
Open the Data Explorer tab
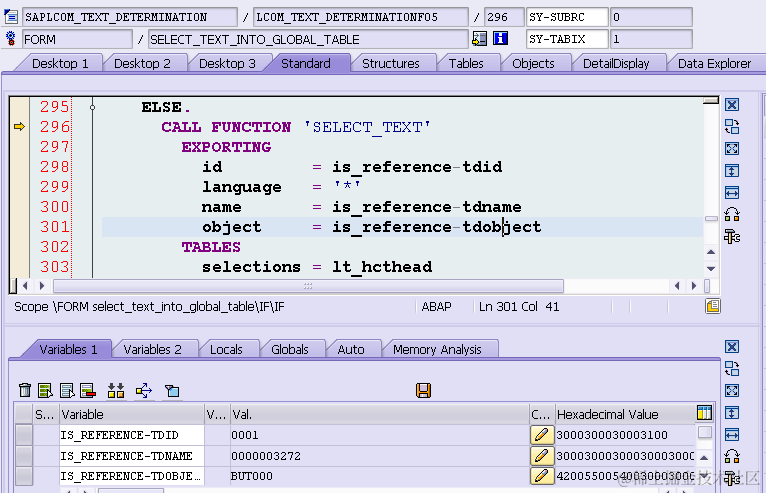(714, 64)
